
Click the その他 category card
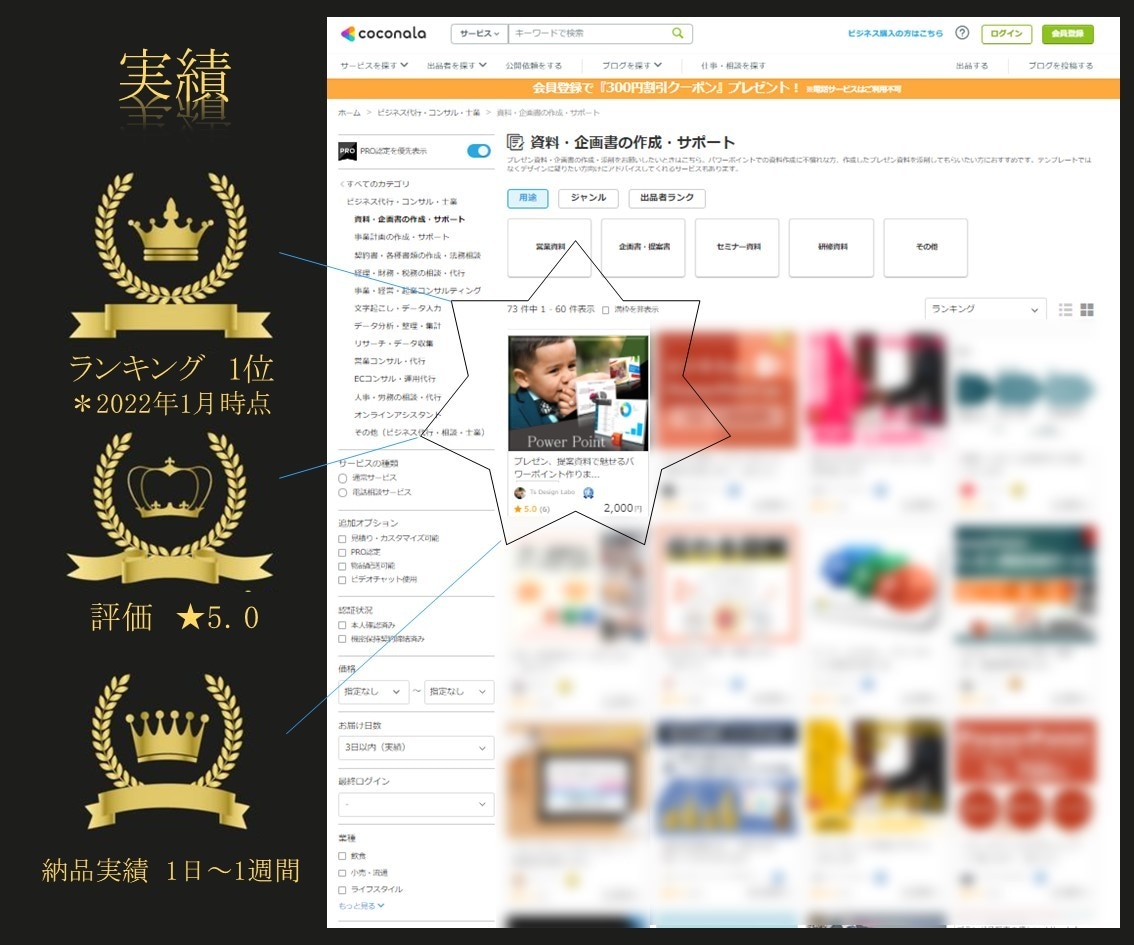click(926, 247)
